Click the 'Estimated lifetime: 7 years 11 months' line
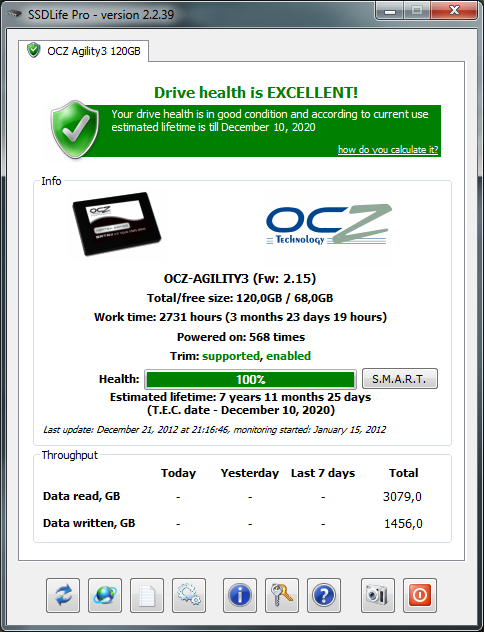The width and height of the screenshot is (485, 633). [x=240, y=397]
